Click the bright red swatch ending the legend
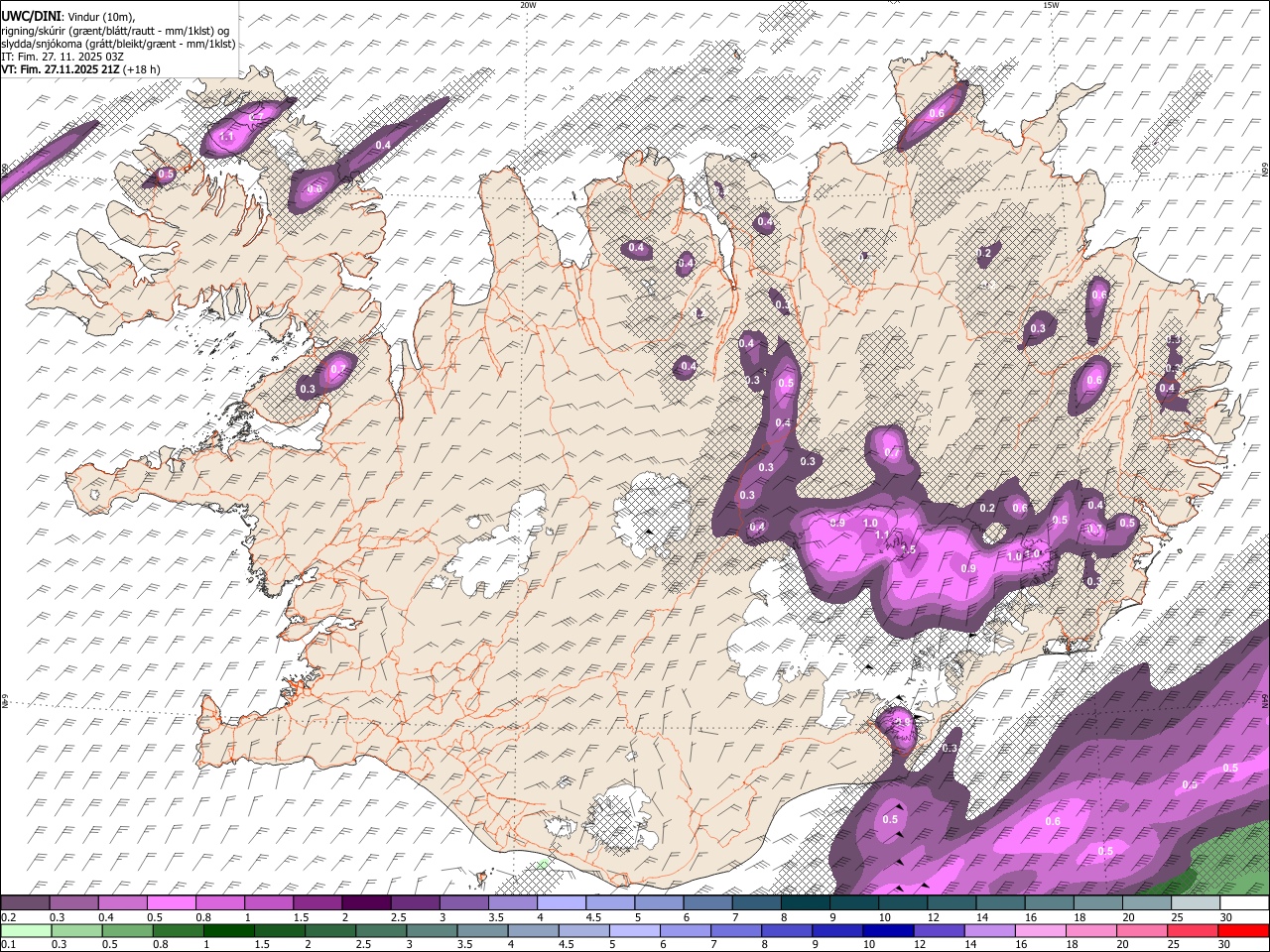This screenshot has width=1270, height=952. tap(1242, 930)
